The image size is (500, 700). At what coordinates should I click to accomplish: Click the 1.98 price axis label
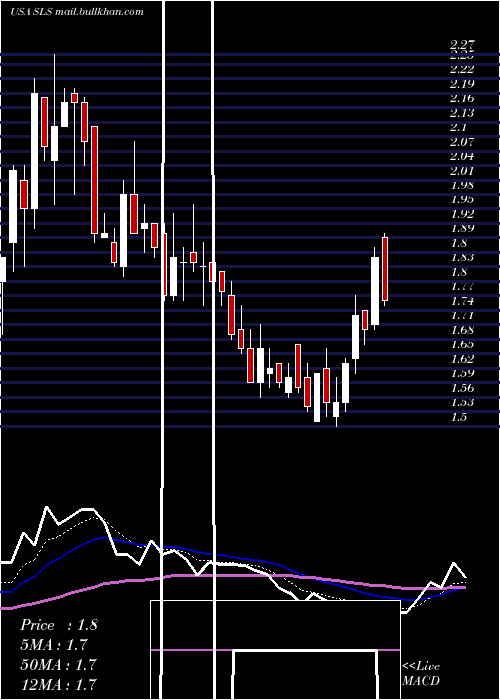462,185
